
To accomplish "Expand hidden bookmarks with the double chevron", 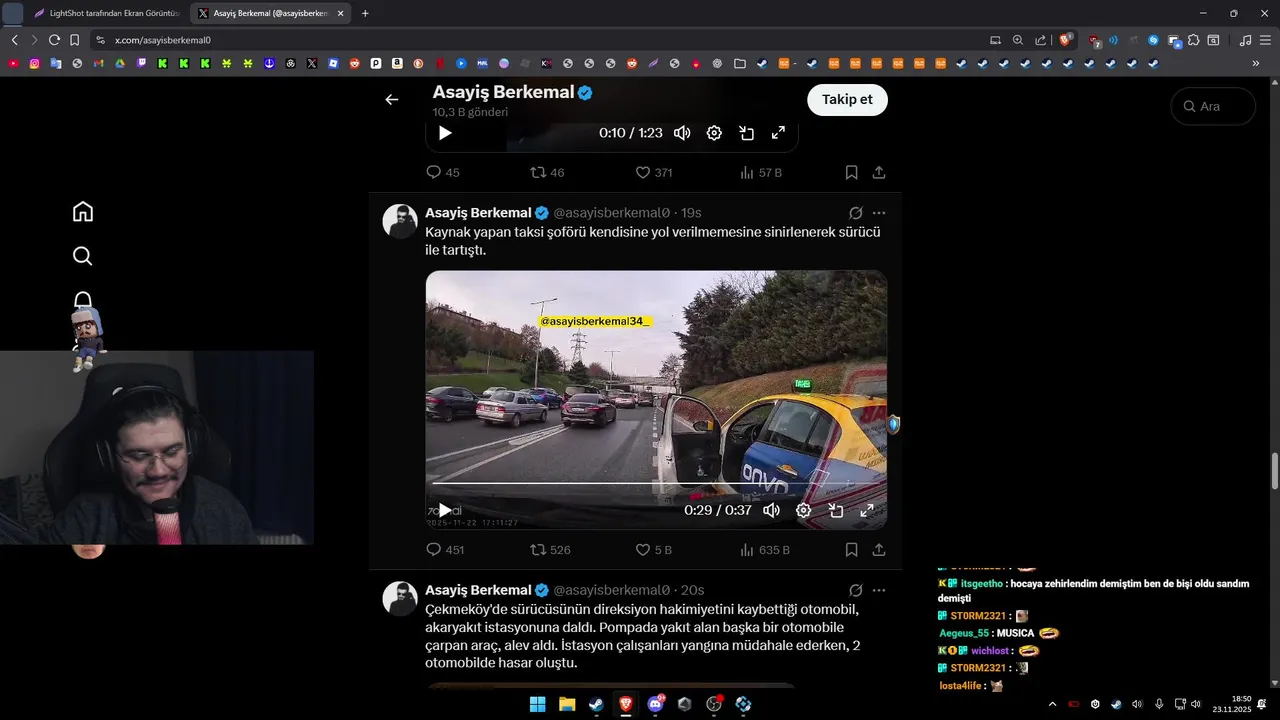I will click(1256, 63).
